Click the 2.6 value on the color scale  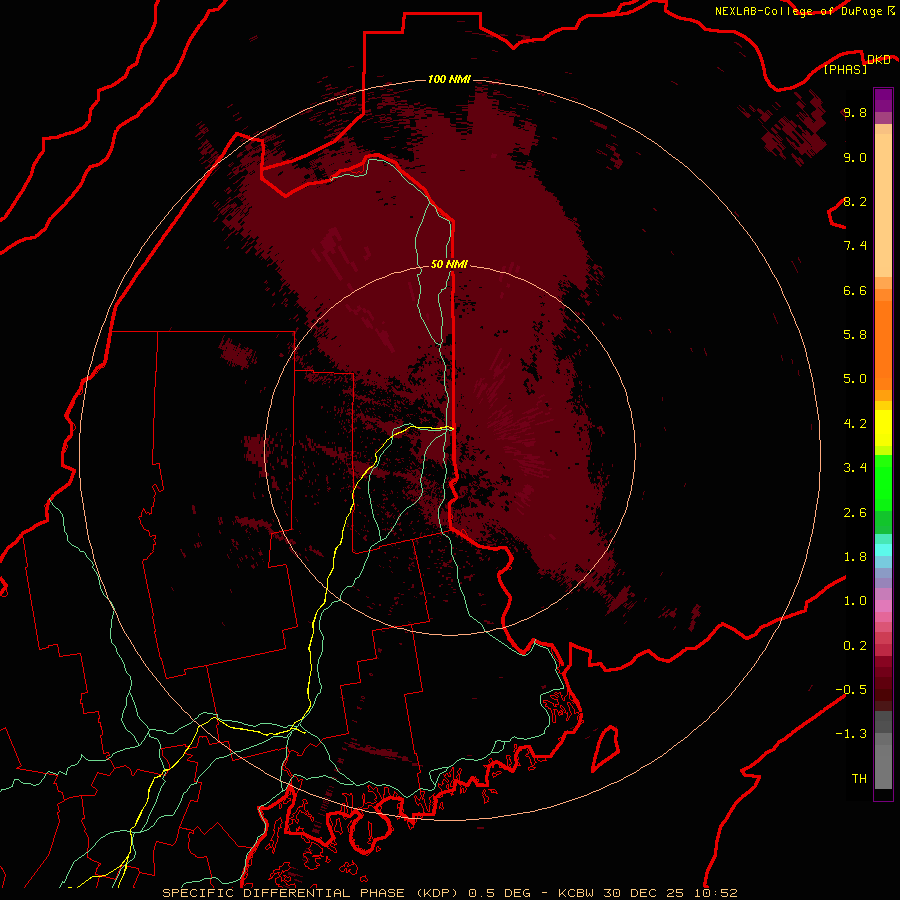(855, 513)
